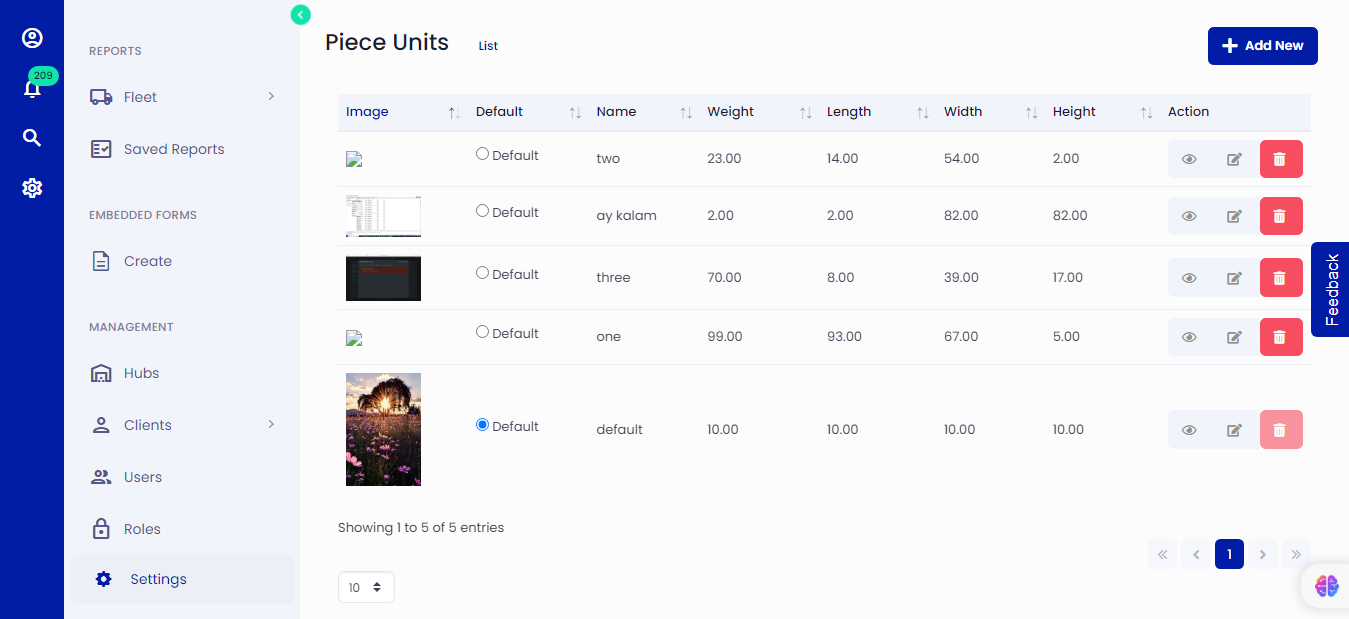This screenshot has width=1349, height=619.
Task: Go to Hubs in Management section
Action: click(141, 373)
